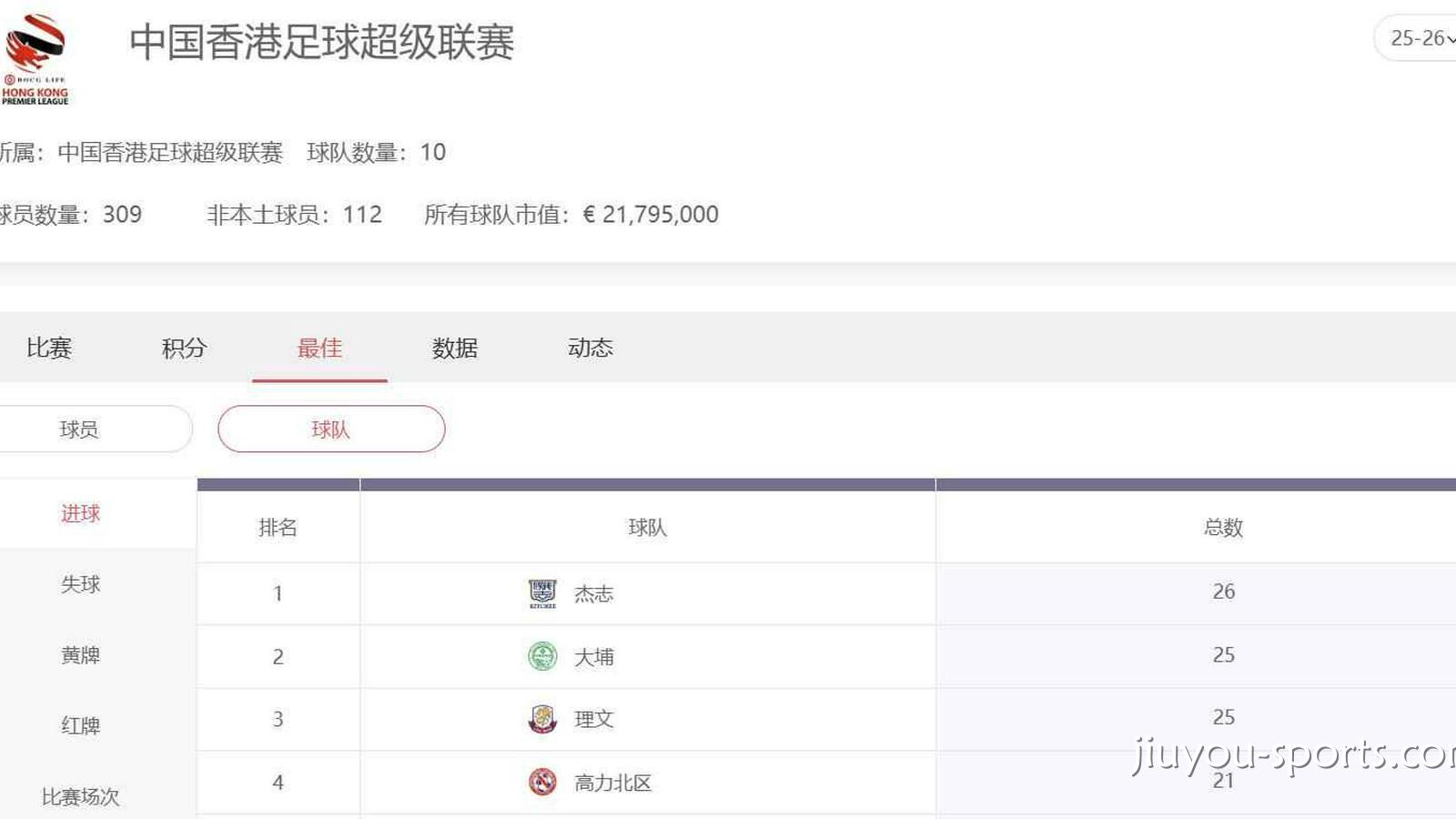The width and height of the screenshot is (1456, 819).
Task: Select the 最佳 tab
Action: coord(319,348)
